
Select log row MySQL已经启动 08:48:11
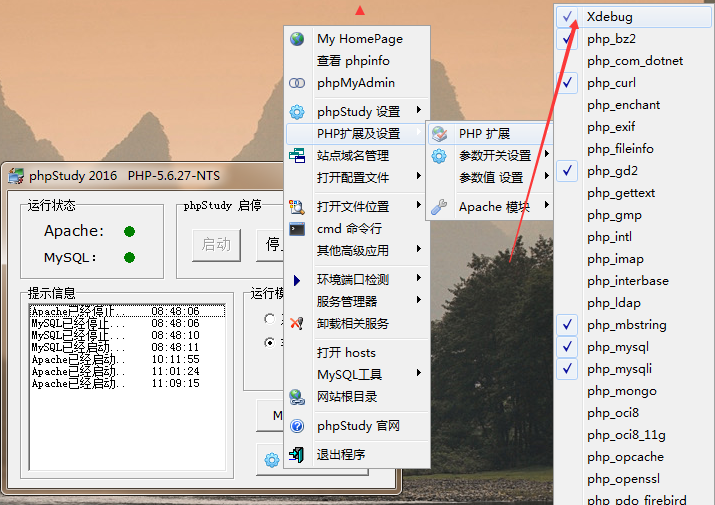tap(127, 348)
